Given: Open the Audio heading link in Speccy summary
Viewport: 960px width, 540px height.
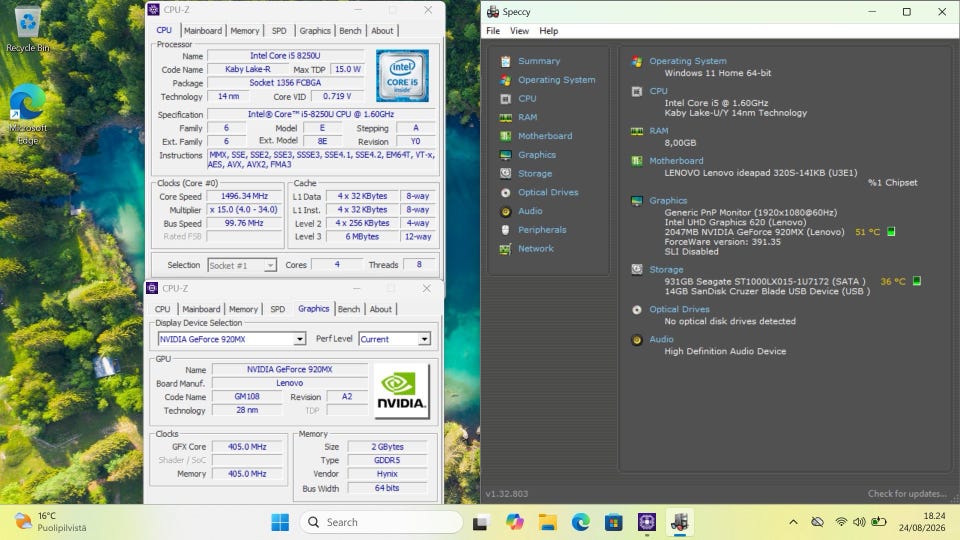Looking at the screenshot, I should (661, 340).
